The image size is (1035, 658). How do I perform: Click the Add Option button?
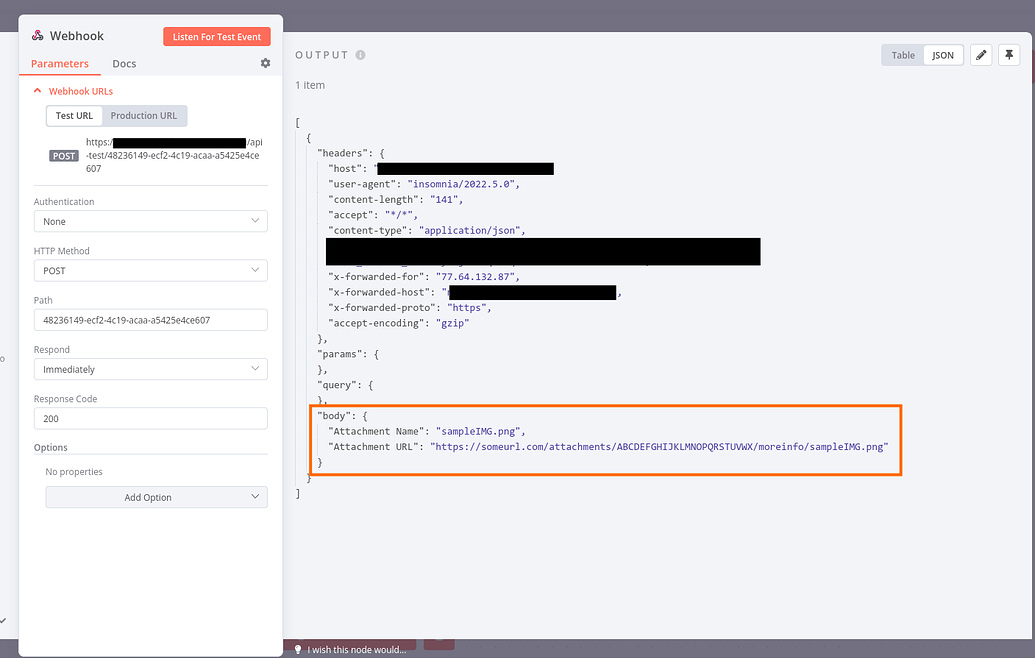pos(156,497)
